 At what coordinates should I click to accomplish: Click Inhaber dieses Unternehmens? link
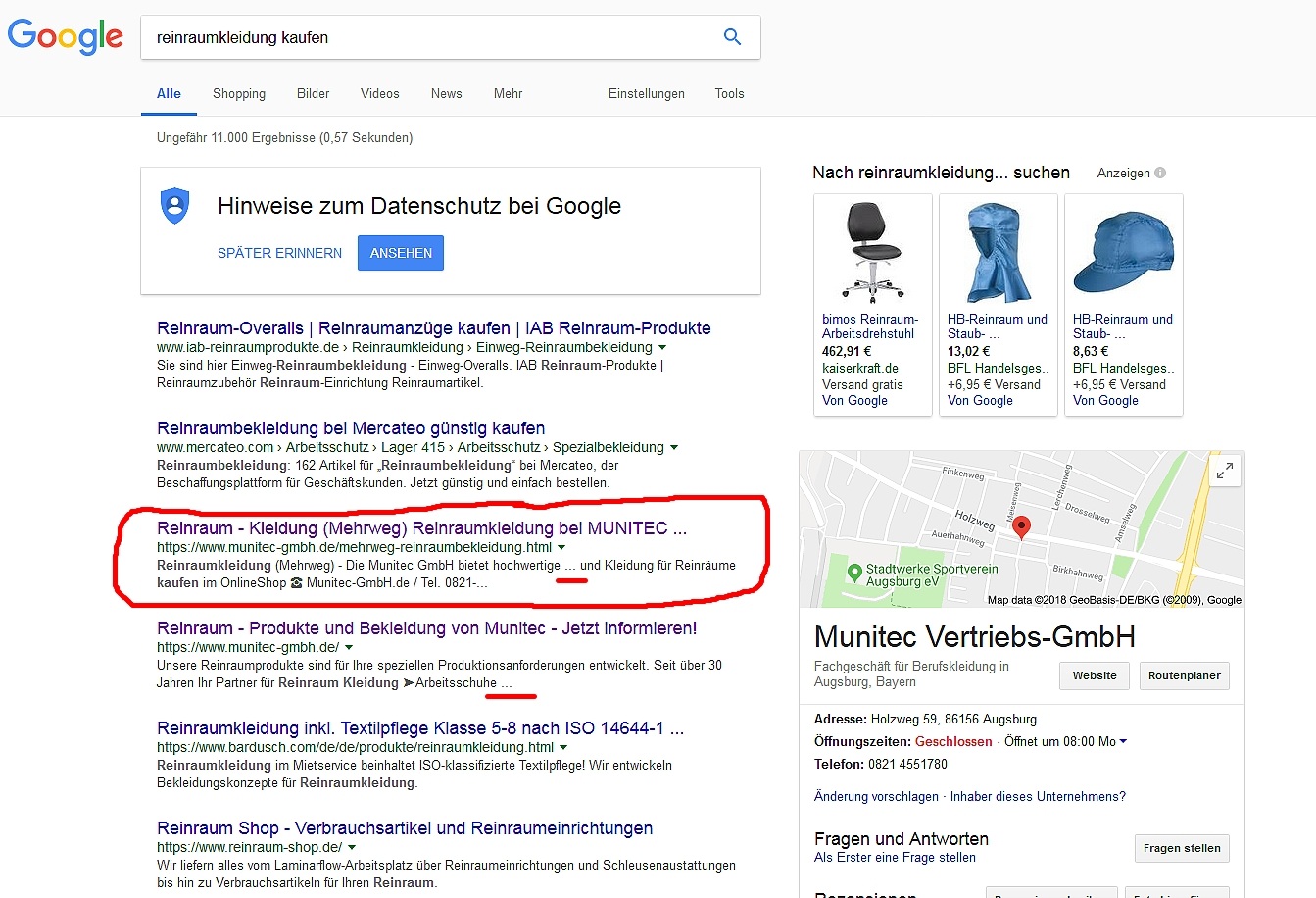coord(1038,797)
